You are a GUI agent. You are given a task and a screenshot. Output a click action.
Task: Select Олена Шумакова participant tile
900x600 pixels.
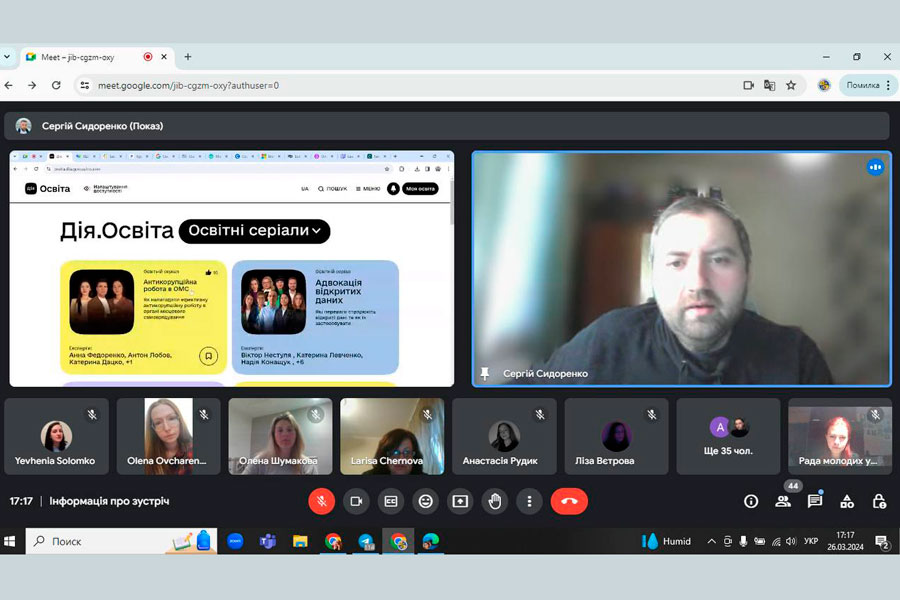280,436
